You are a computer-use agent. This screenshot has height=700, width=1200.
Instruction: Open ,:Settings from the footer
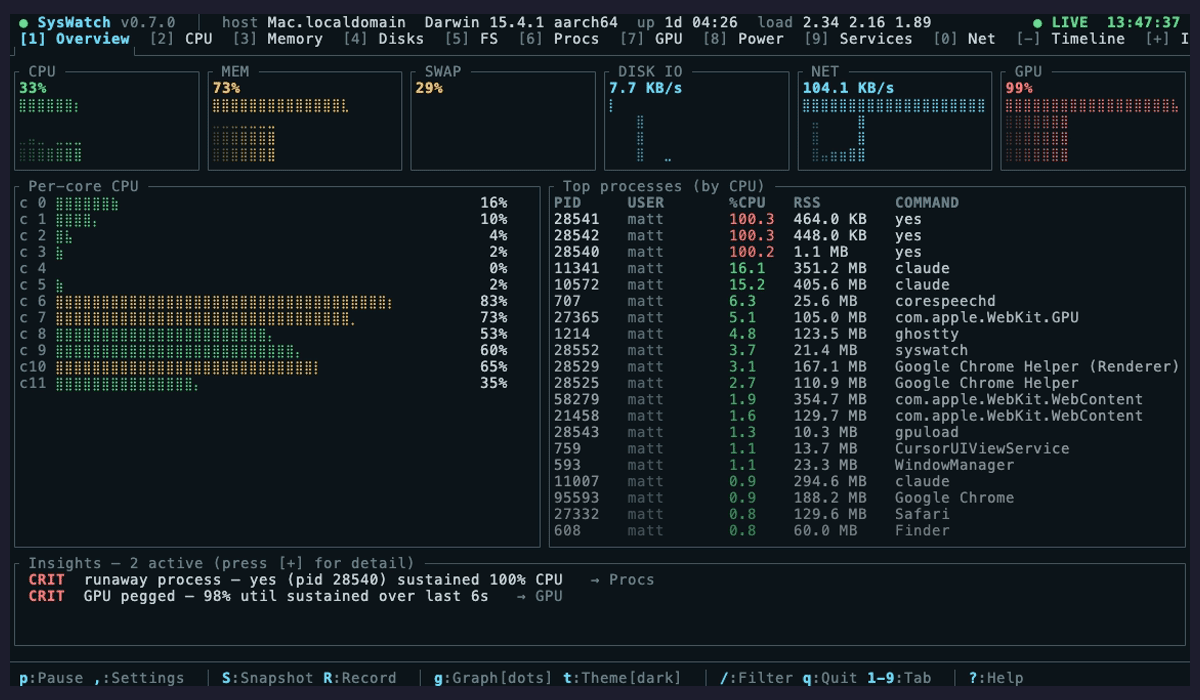click(x=139, y=678)
